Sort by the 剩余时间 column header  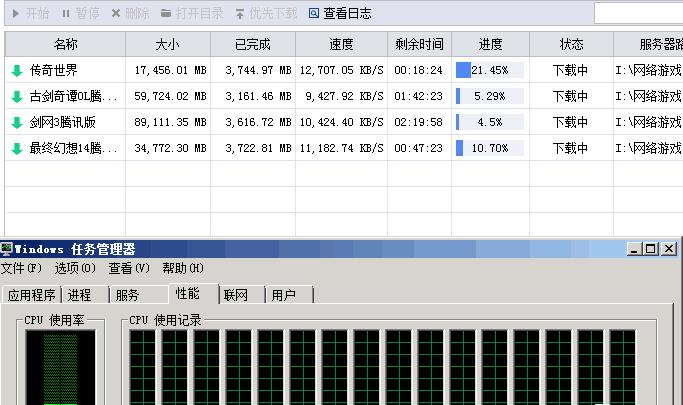[419, 44]
